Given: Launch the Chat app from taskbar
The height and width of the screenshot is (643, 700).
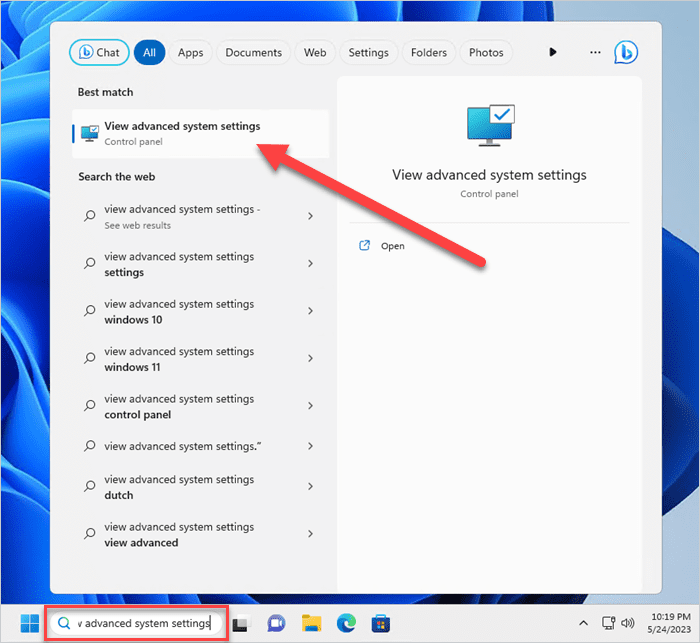Looking at the screenshot, I should coord(276,623).
